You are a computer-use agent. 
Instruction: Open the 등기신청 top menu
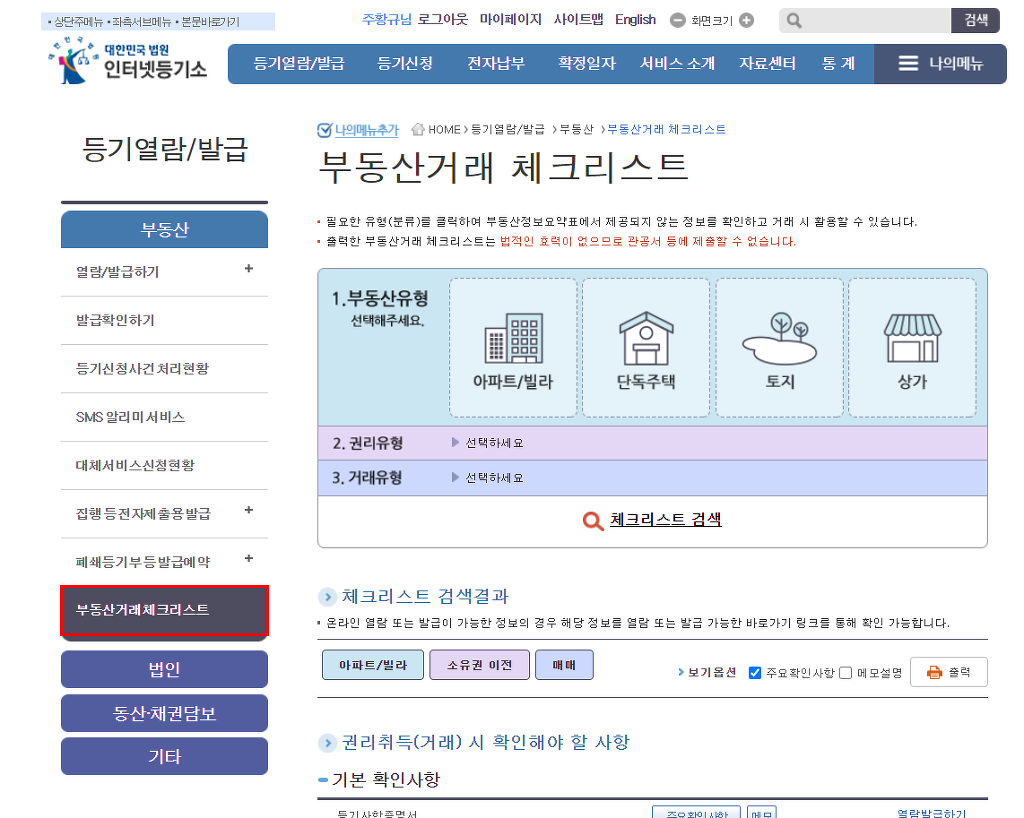405,64
